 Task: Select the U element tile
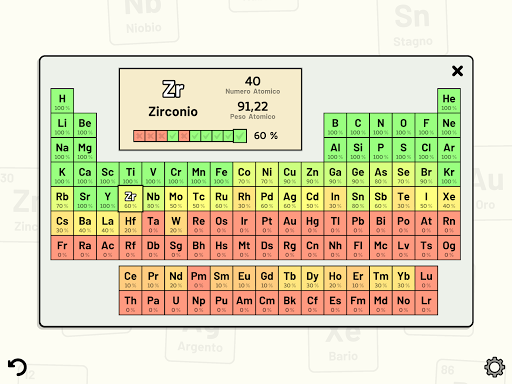coord(176,303)
